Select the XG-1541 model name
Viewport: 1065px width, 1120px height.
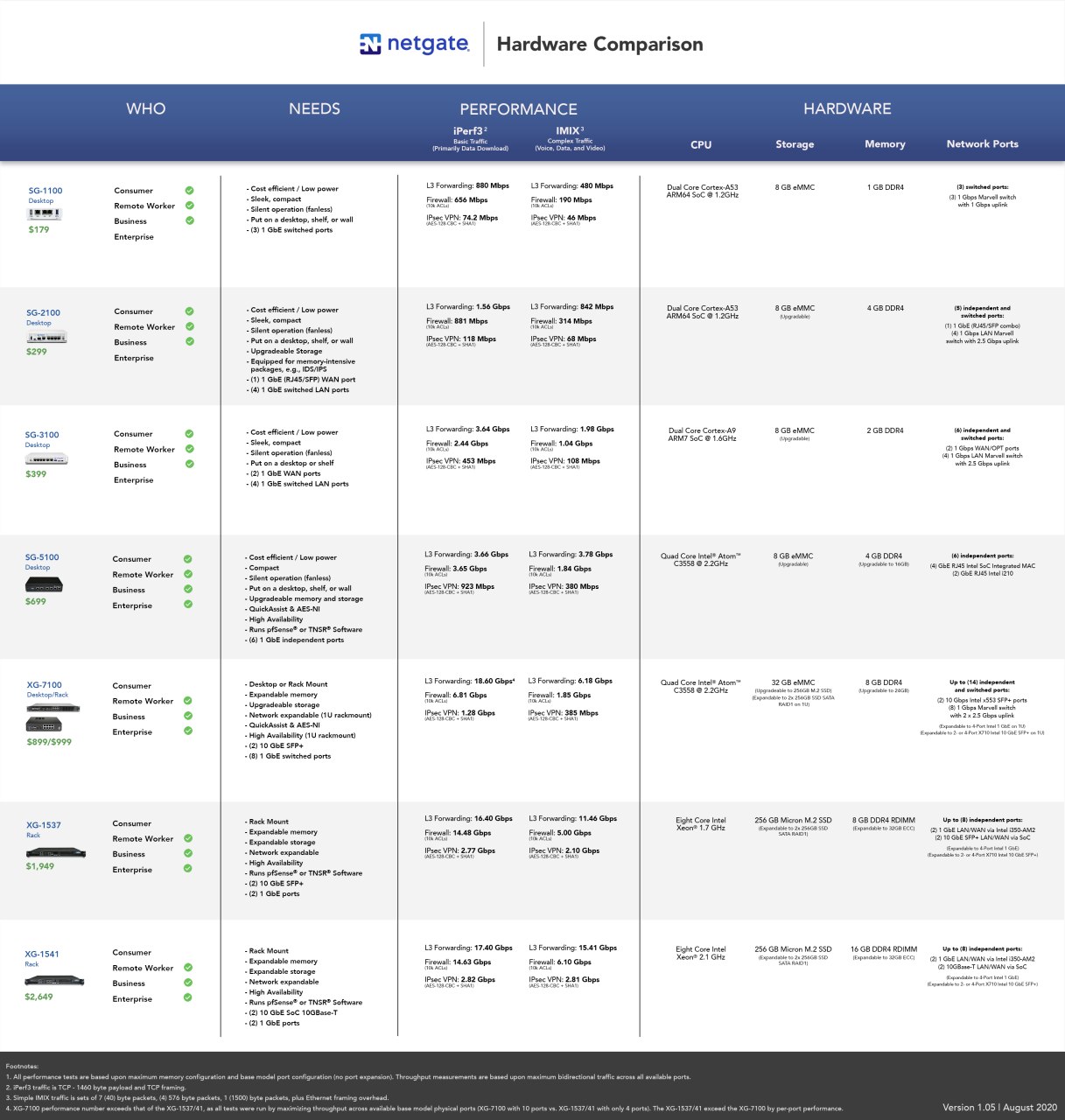pos(42,954)
